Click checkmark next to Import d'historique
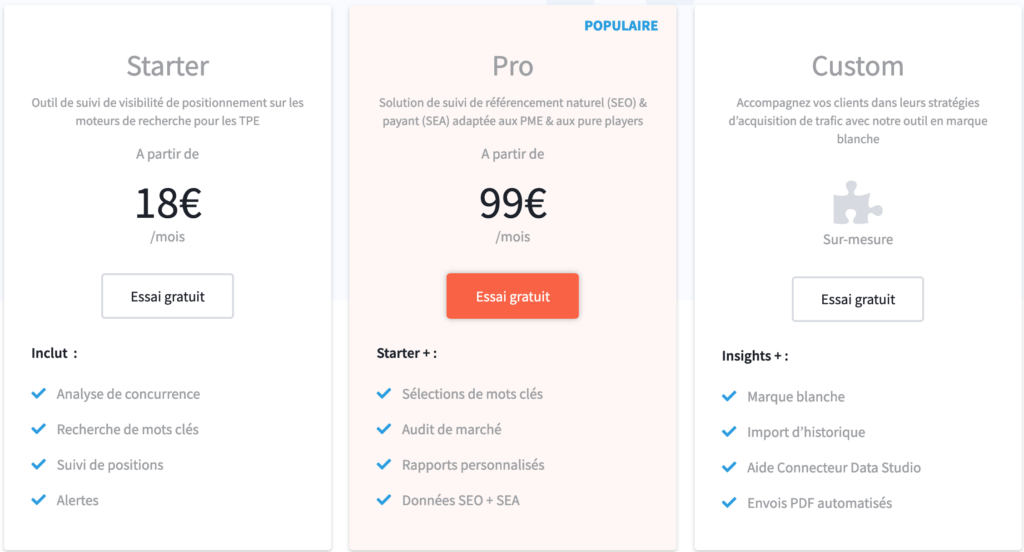 click(729, 431)
